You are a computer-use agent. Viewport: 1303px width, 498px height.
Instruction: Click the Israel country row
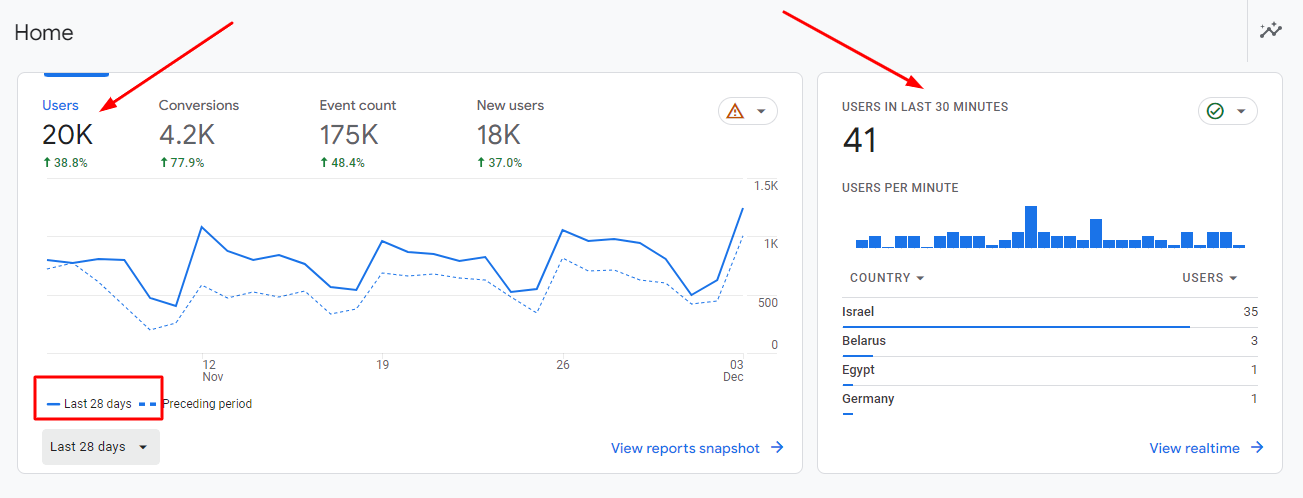point(1050,313)
